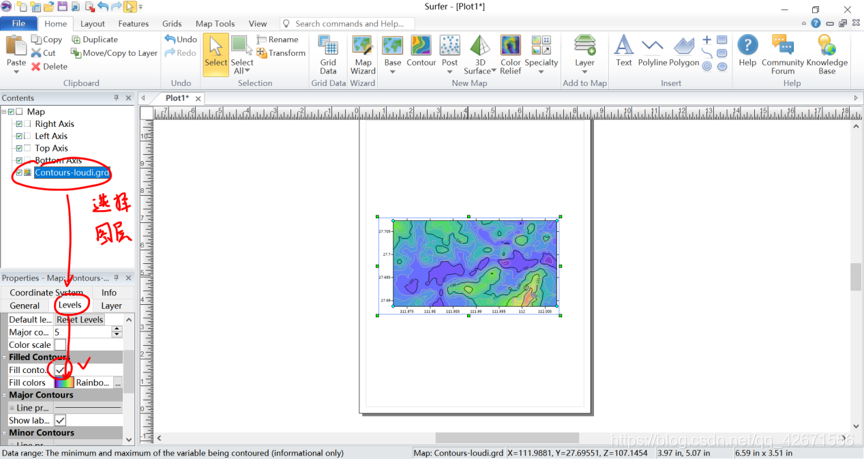Switch to the Grids ribbon tab
The image size is (864, 459).
(172, 24)
